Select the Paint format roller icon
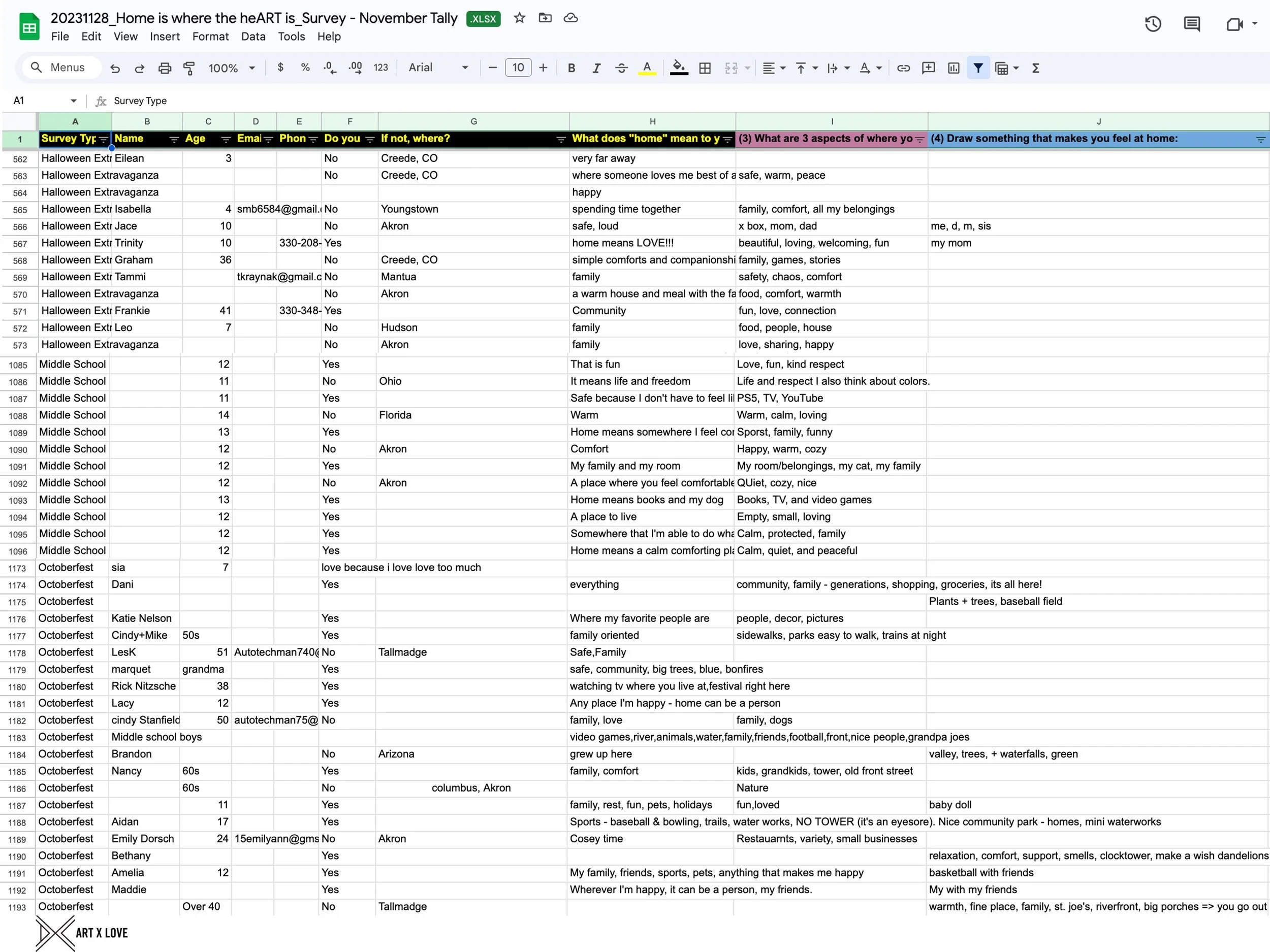This screenshot has height=952, width=1270. pyautogui.click(x=189, y=68)
